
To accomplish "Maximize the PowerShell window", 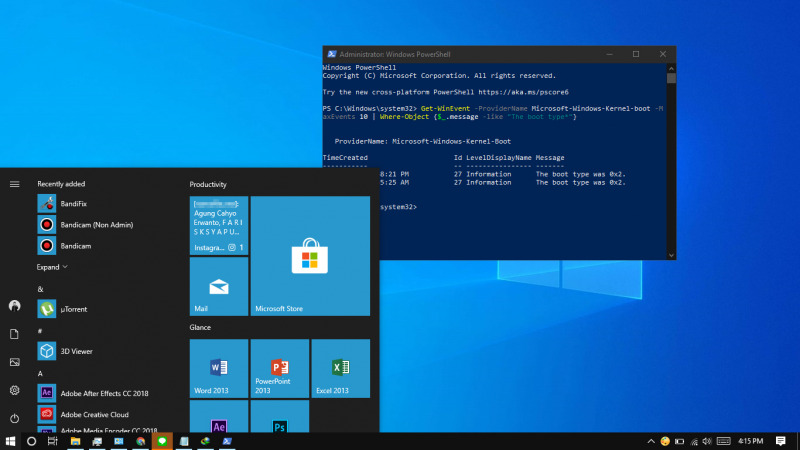I will (x=636, y=54).
